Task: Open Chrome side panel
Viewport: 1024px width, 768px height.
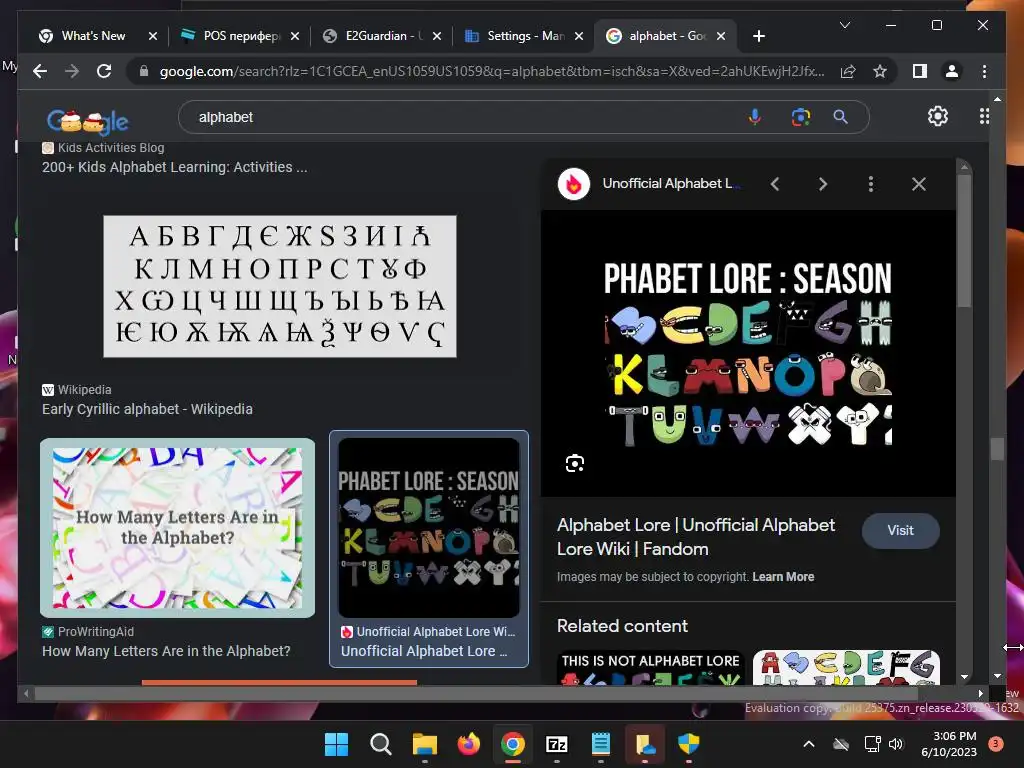Action: 920,71
